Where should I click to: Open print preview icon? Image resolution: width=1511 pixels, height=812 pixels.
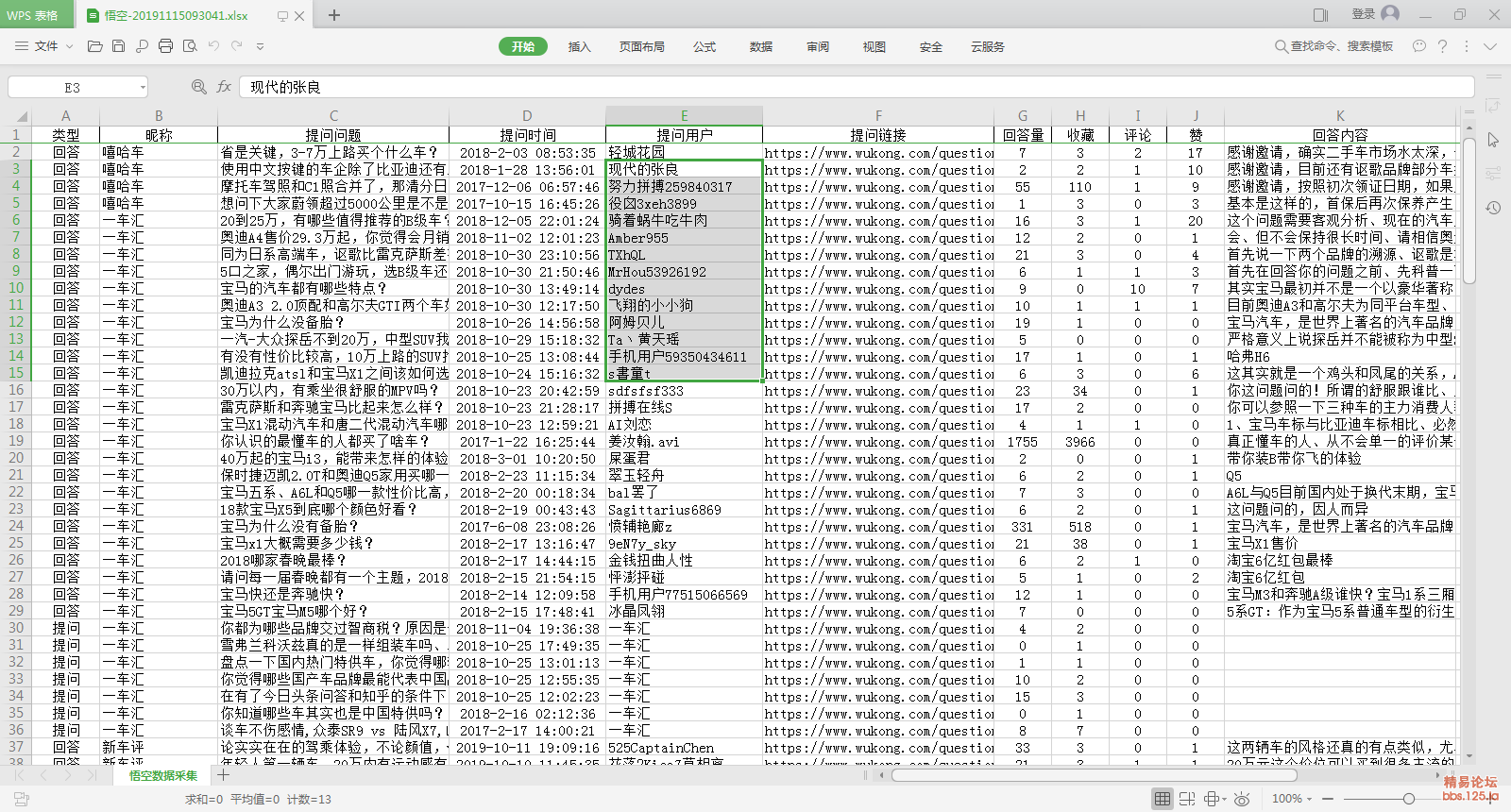coord(190,45)
